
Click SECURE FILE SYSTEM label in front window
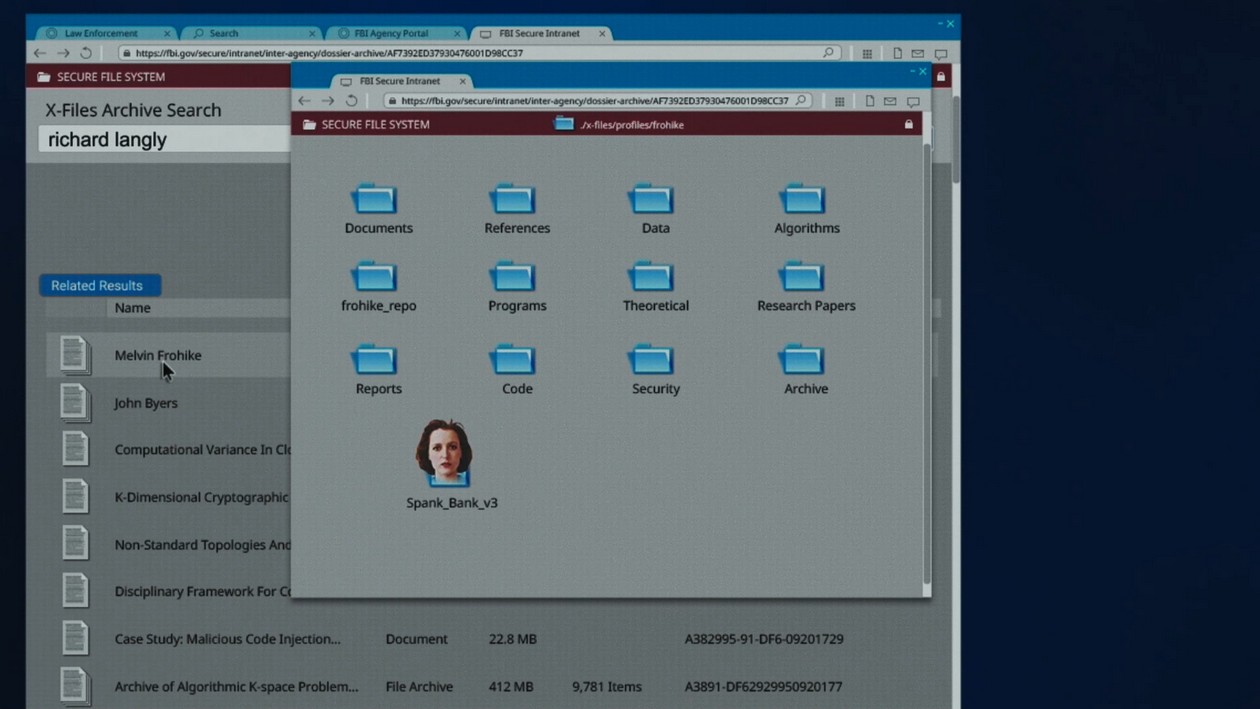click(x=375, y=125)
